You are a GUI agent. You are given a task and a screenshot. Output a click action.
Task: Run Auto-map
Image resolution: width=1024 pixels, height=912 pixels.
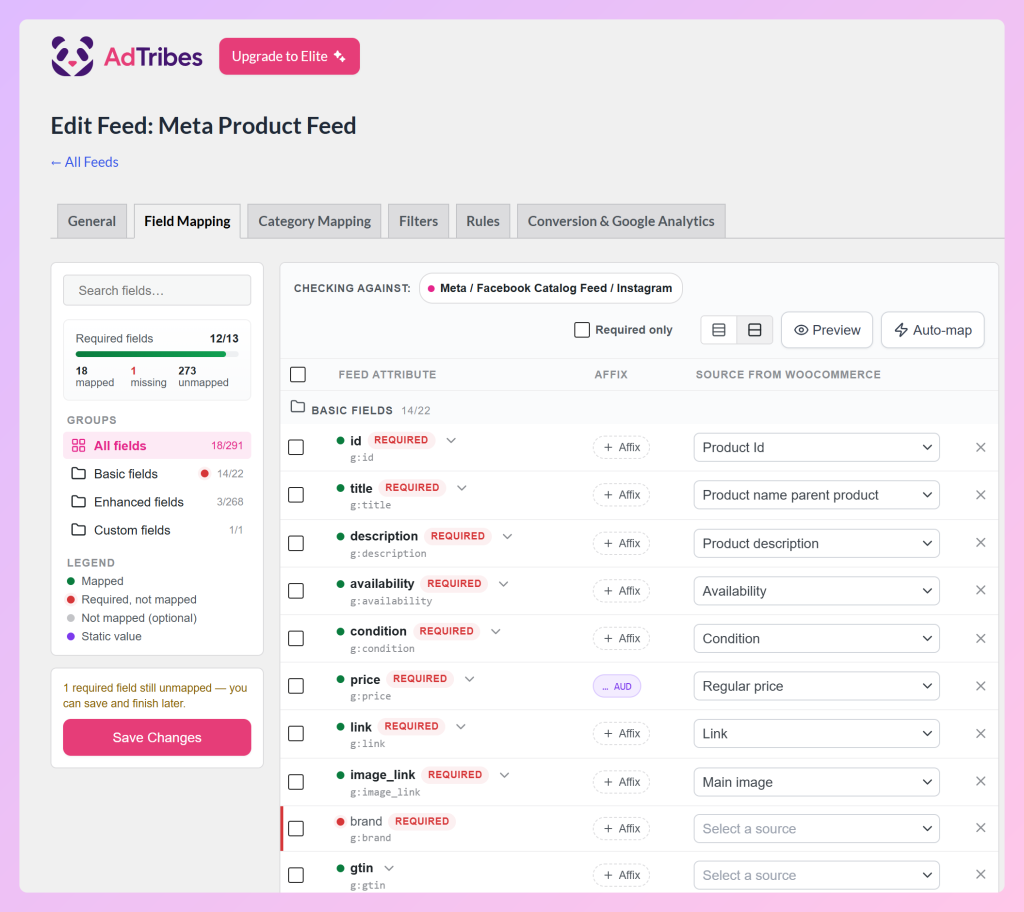(x=933, y=330)
